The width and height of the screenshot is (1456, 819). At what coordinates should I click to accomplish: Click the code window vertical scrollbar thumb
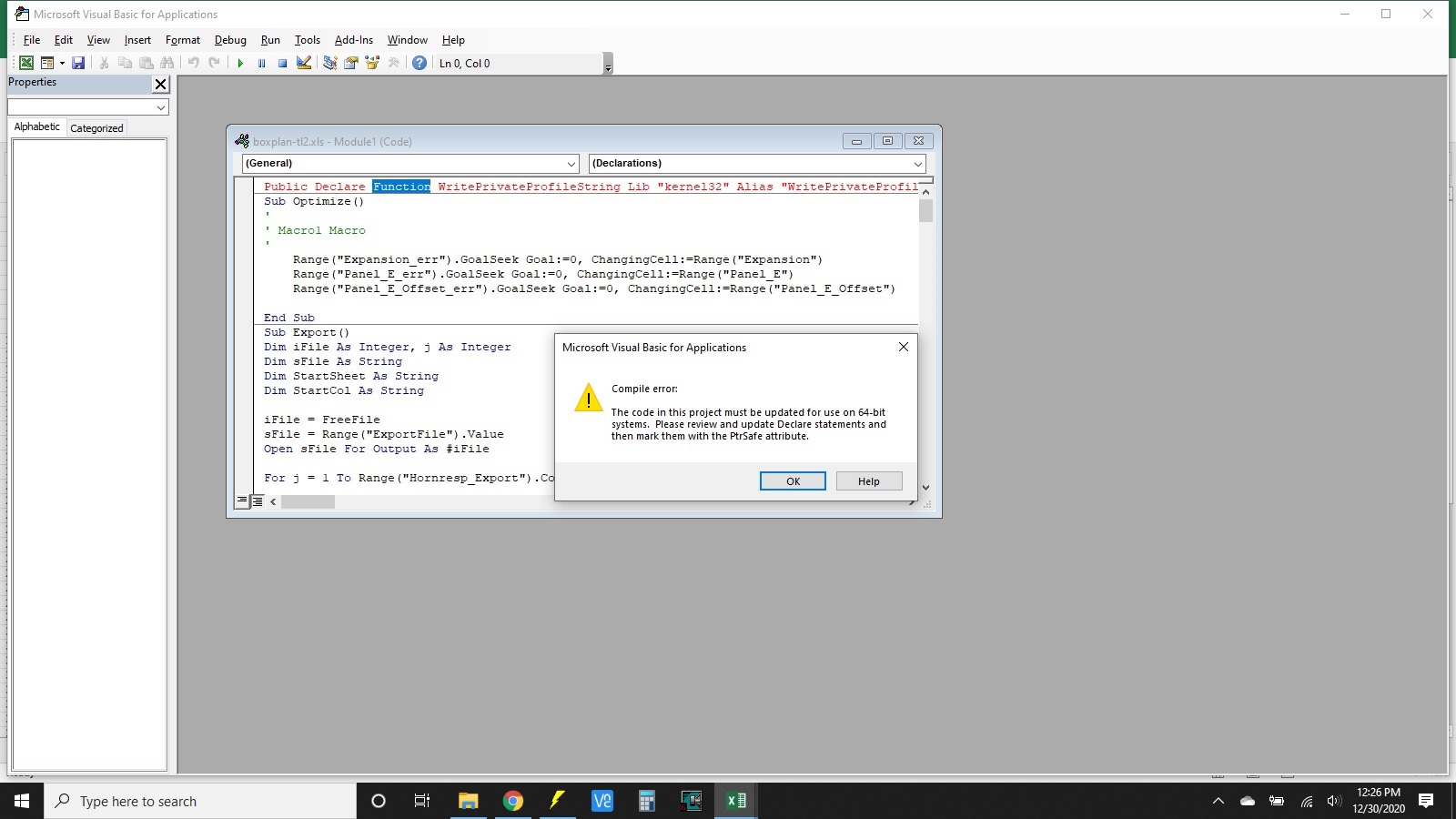(926, 211)
